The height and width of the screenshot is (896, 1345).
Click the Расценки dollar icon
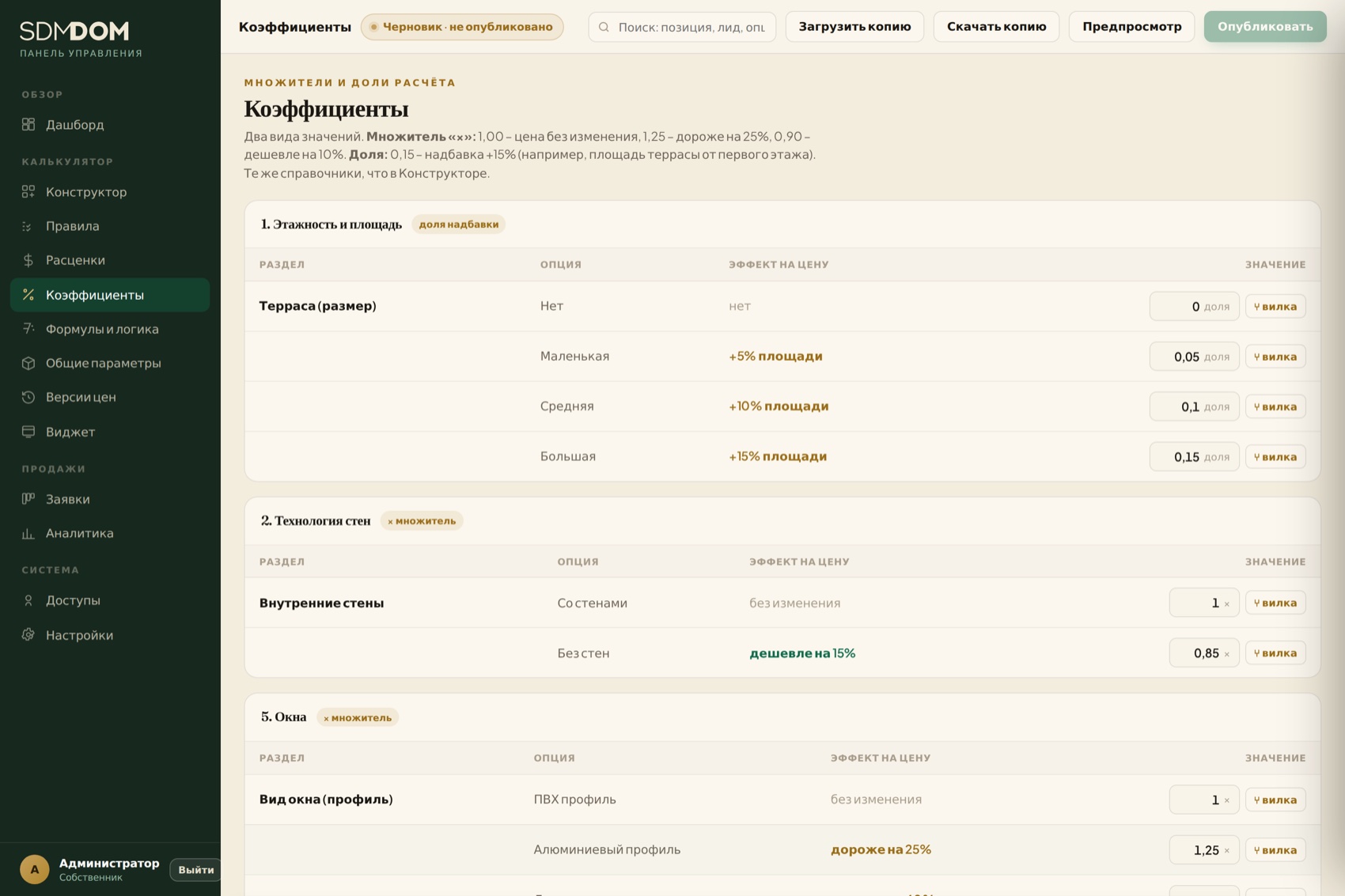point(28,260)
